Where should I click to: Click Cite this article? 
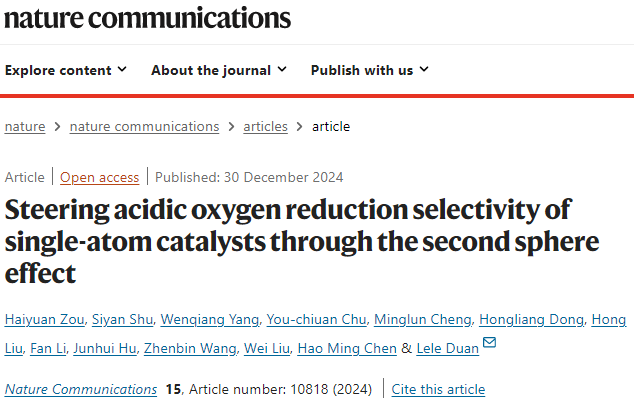[438, 389]
